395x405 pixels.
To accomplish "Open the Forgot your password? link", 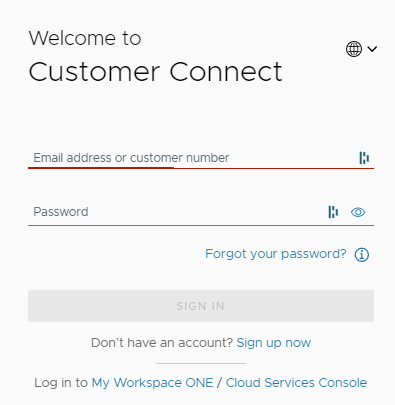I will tap(276, 254).
